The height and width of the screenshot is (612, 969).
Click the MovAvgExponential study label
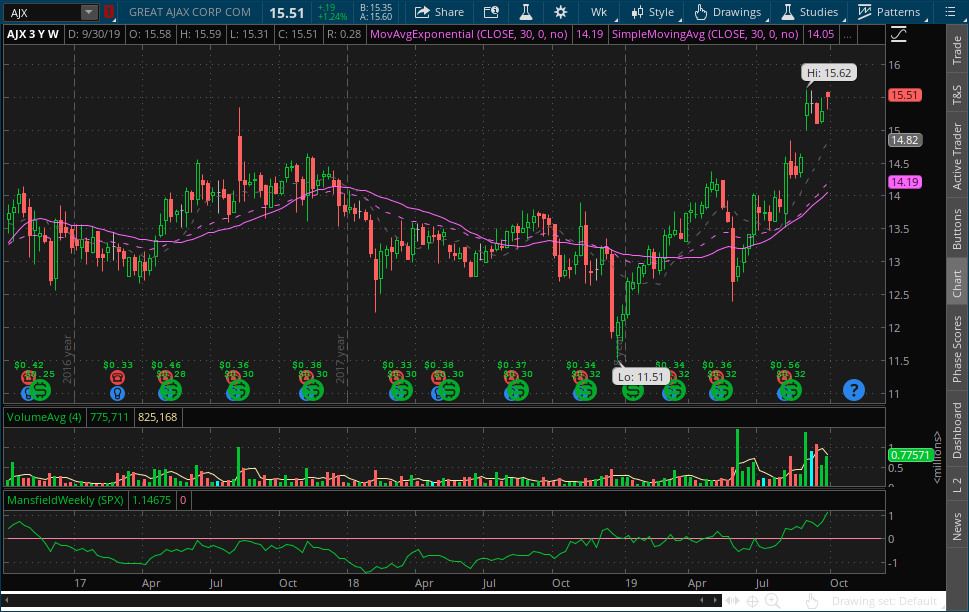point(468,34)
